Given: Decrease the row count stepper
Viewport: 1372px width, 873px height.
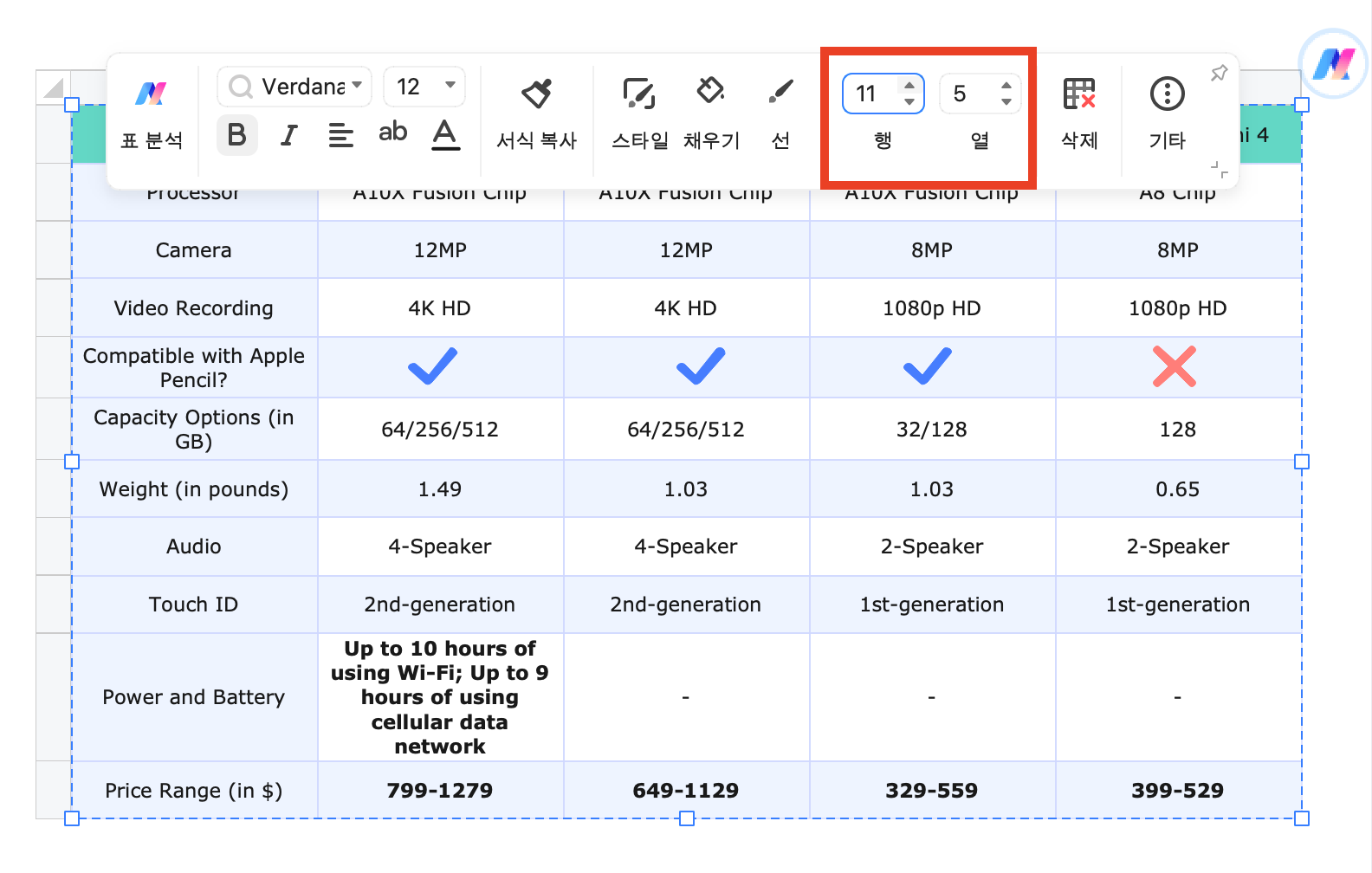Looking at the screenshot, I should pos(909,101).
